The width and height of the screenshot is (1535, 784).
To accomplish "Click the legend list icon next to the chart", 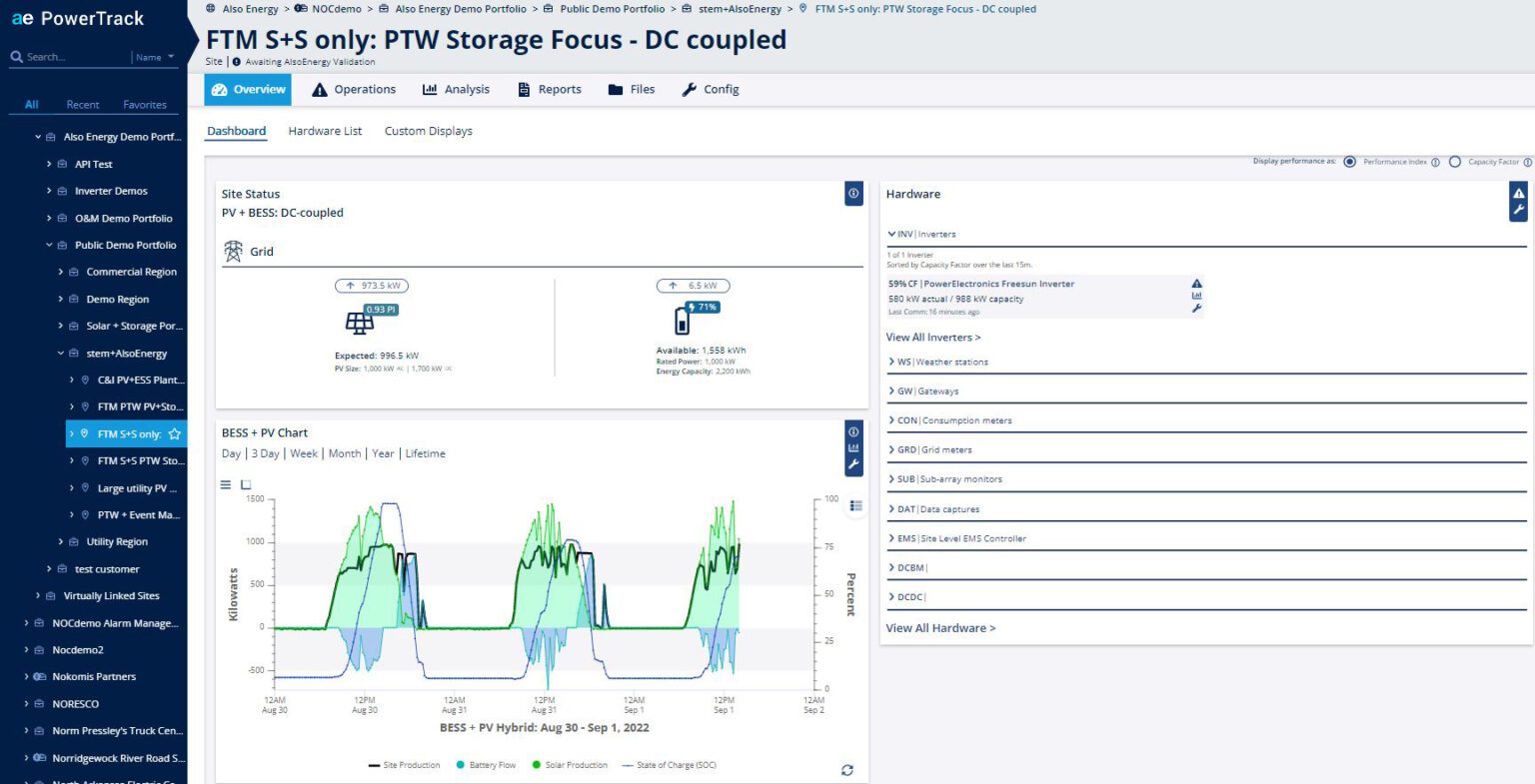I will 855,506.
